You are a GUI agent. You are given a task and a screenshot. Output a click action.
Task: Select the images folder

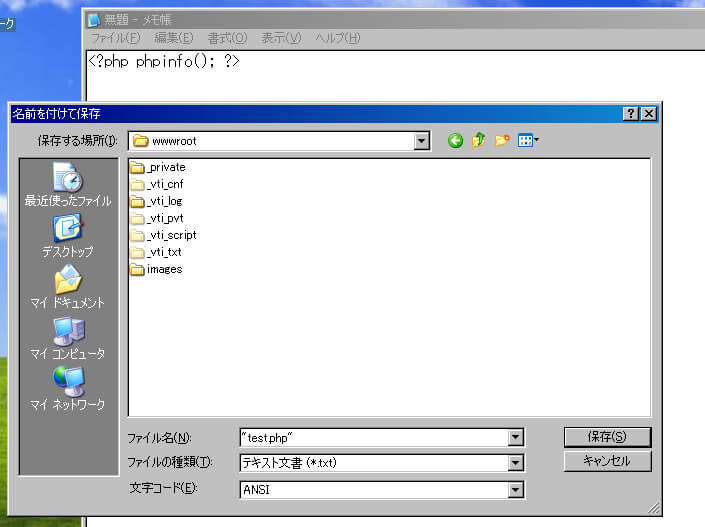[x=164, y=269]
